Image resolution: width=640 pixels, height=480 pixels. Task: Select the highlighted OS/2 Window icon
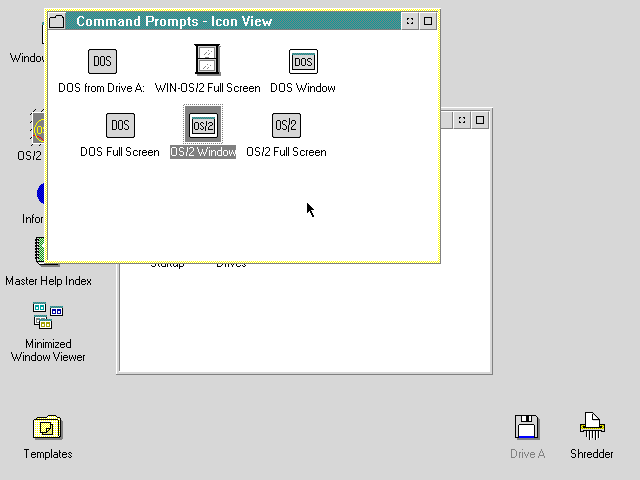[203, 125]
